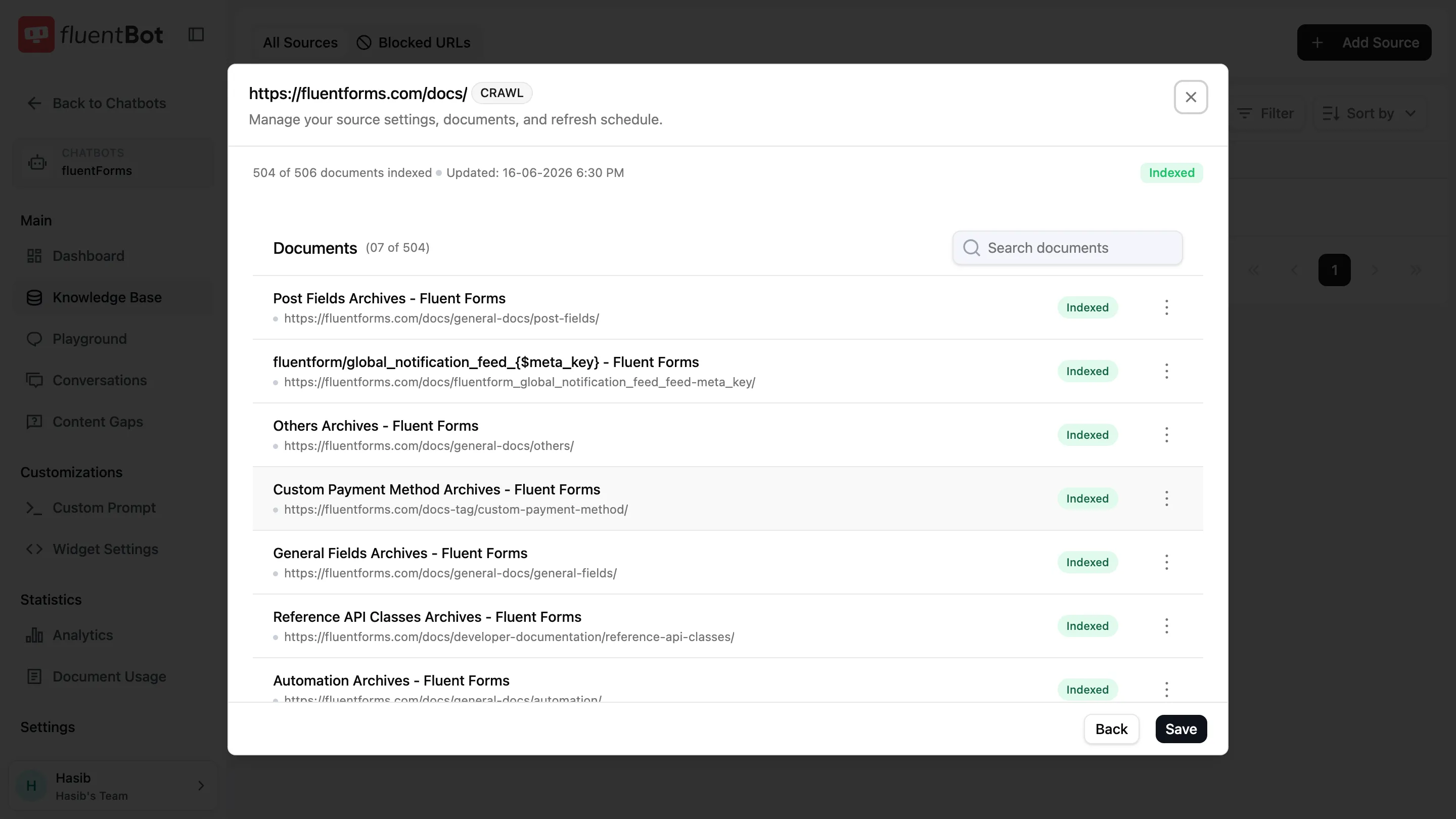Expand the Hasib's Team account chevron
This screenshot has height=819, width=1456.
(201, 786)
